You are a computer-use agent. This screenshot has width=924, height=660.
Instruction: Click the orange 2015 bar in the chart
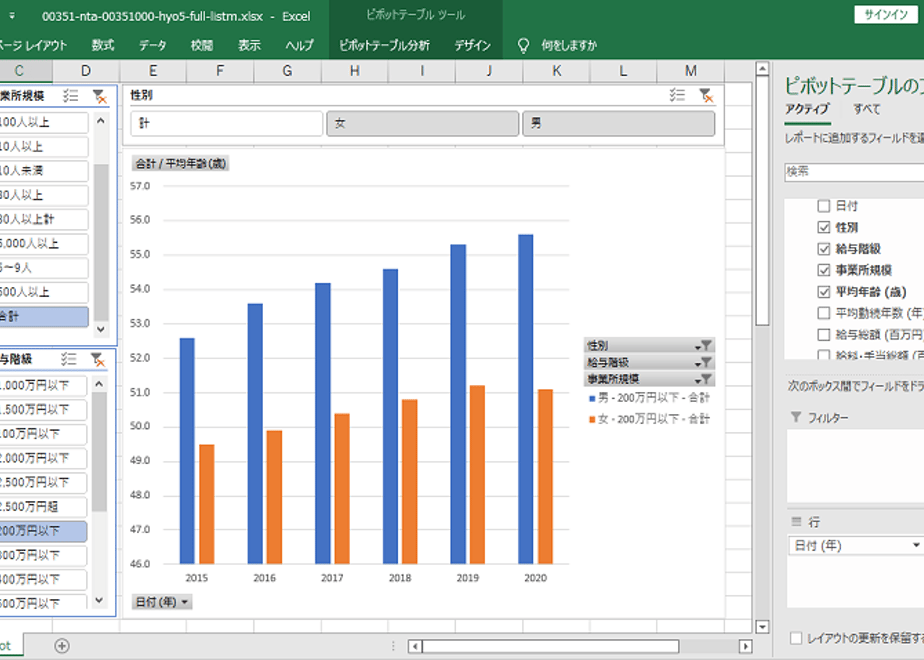click(x=207, y=504)
